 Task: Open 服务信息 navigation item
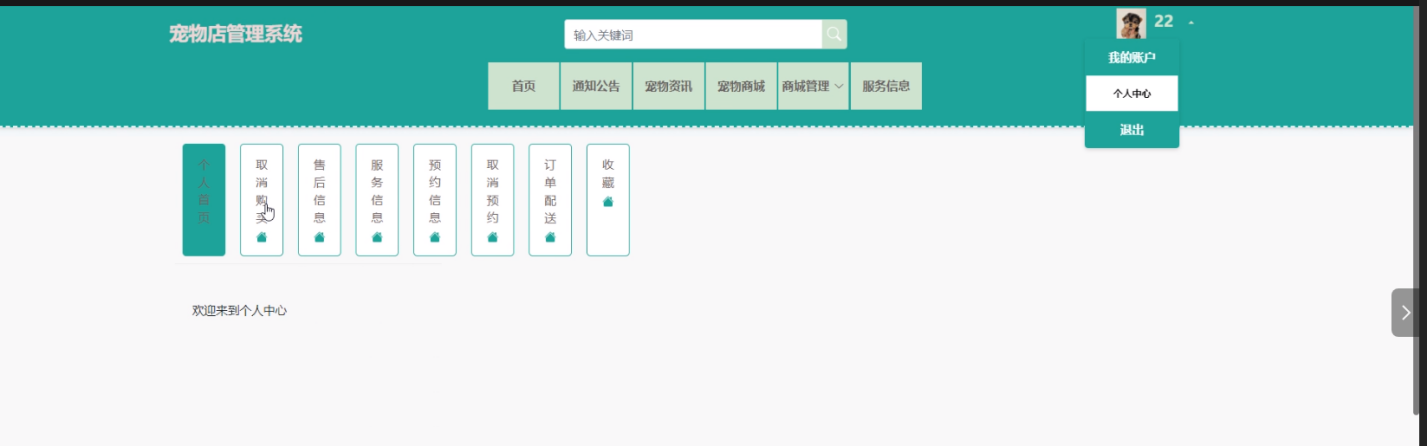pos(886,86)
